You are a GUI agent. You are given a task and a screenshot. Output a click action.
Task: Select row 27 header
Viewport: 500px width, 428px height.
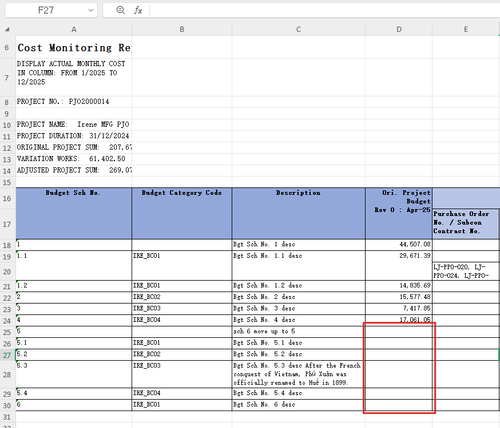[7, 355]
